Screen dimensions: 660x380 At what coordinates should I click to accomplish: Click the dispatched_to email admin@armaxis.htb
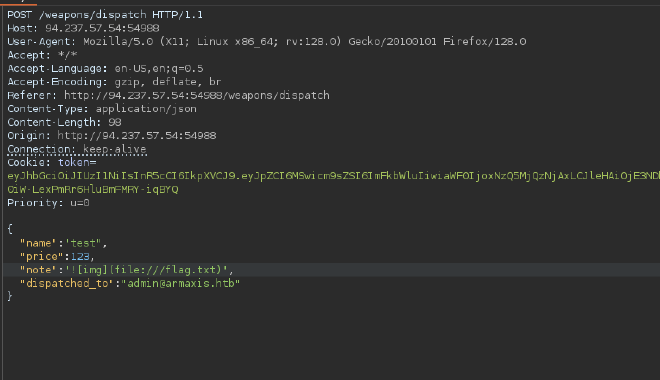click(180, 283)
